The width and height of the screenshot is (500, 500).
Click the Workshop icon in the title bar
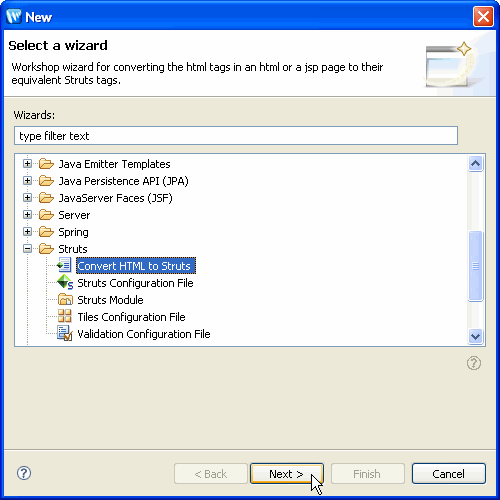pyautogui.click(x=14, y=16)
